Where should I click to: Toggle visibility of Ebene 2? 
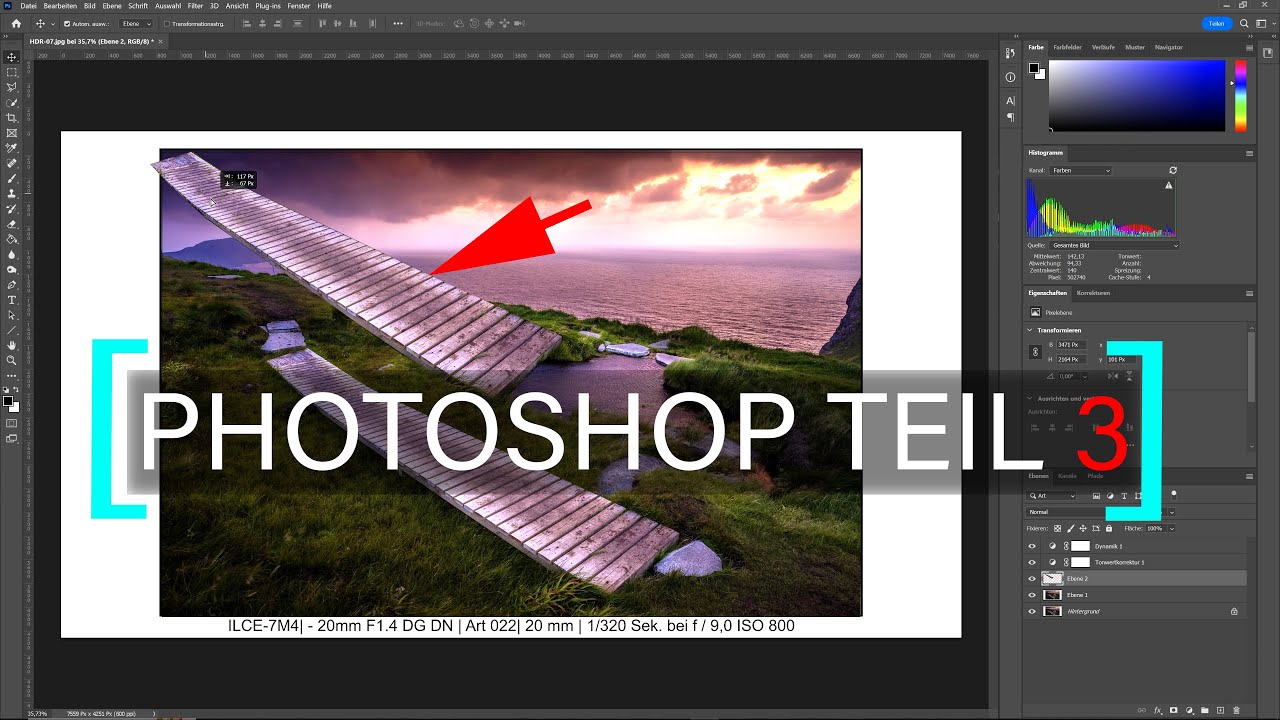(x=1032, y=578)
